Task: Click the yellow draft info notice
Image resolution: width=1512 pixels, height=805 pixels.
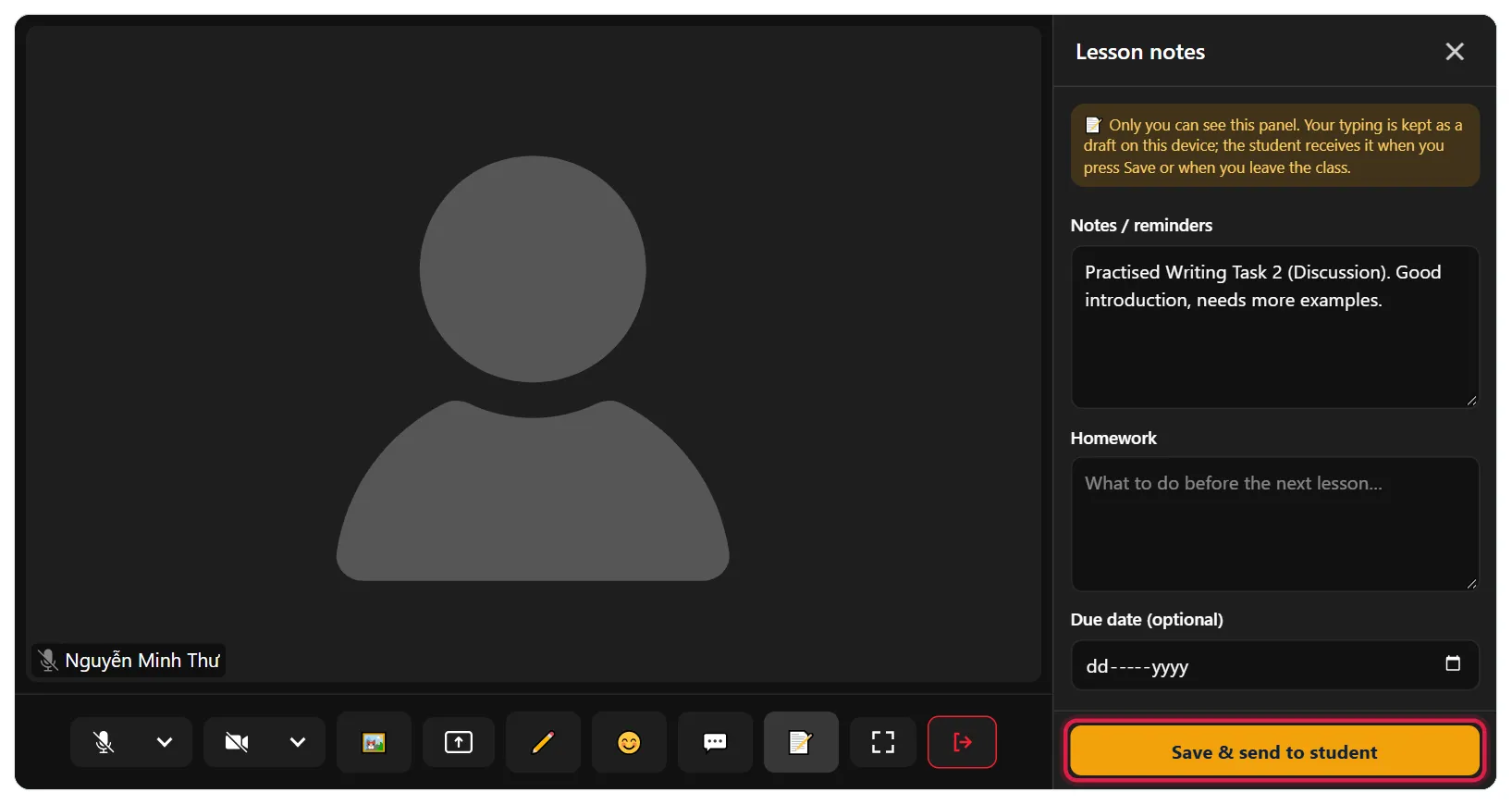Action: (1275, 145)
